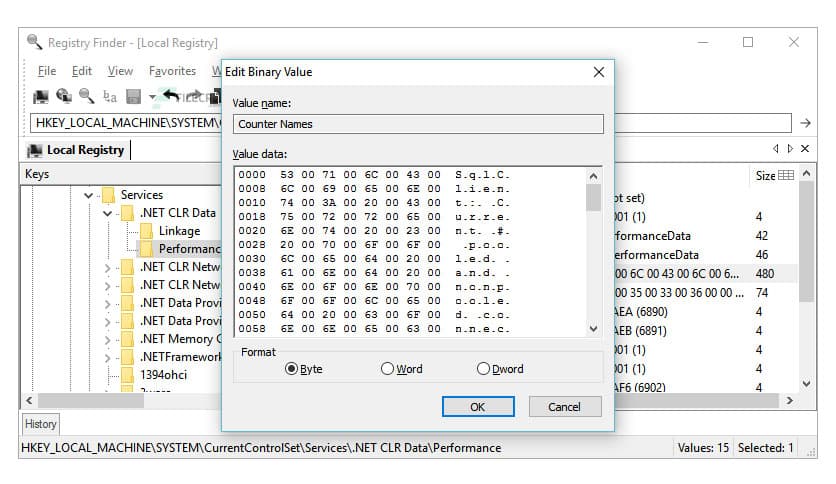Click the hex editor scroll down arrow
Viewport: 836px width, 484px height.
(593, 329)
